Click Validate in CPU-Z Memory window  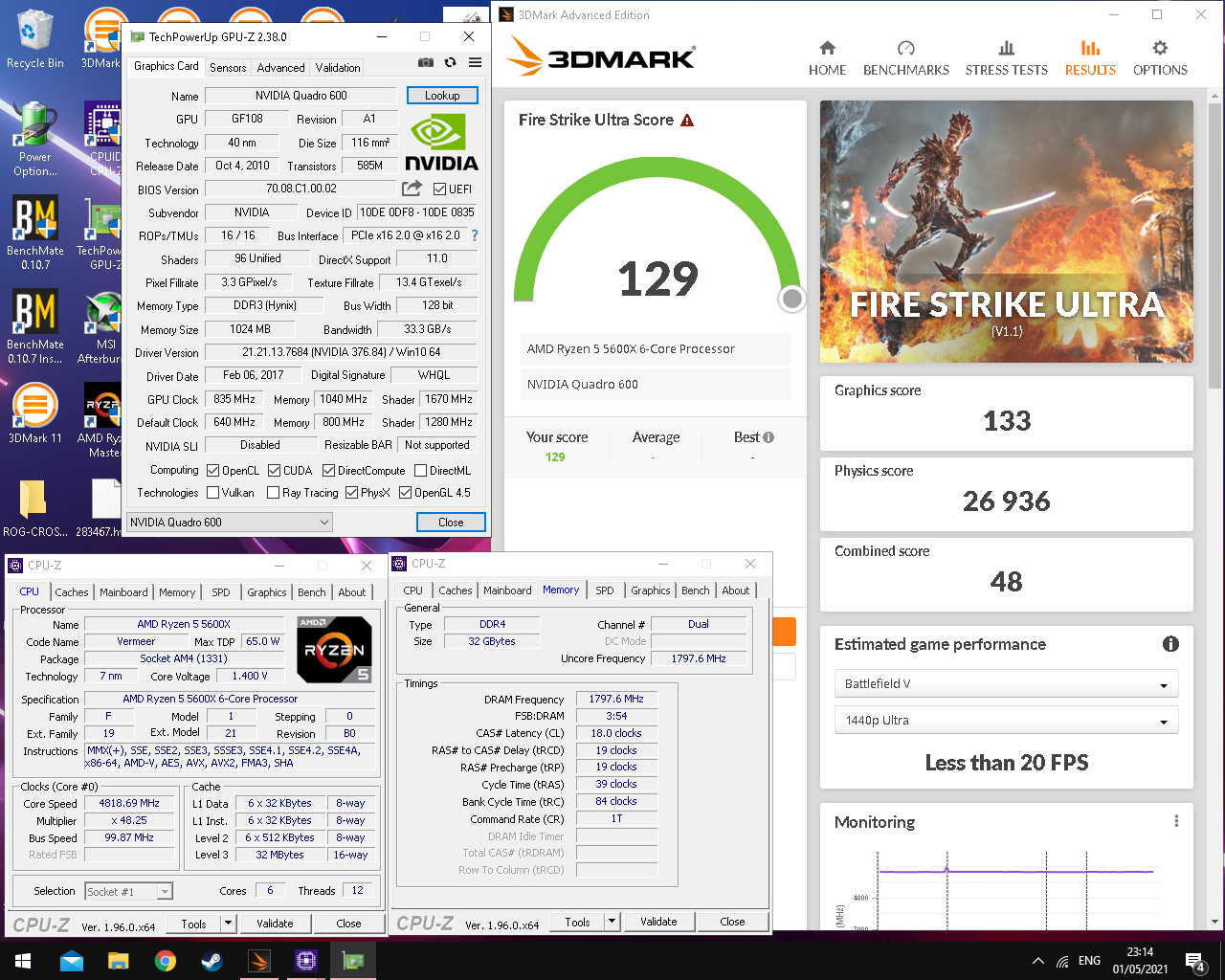coord(658,922)
